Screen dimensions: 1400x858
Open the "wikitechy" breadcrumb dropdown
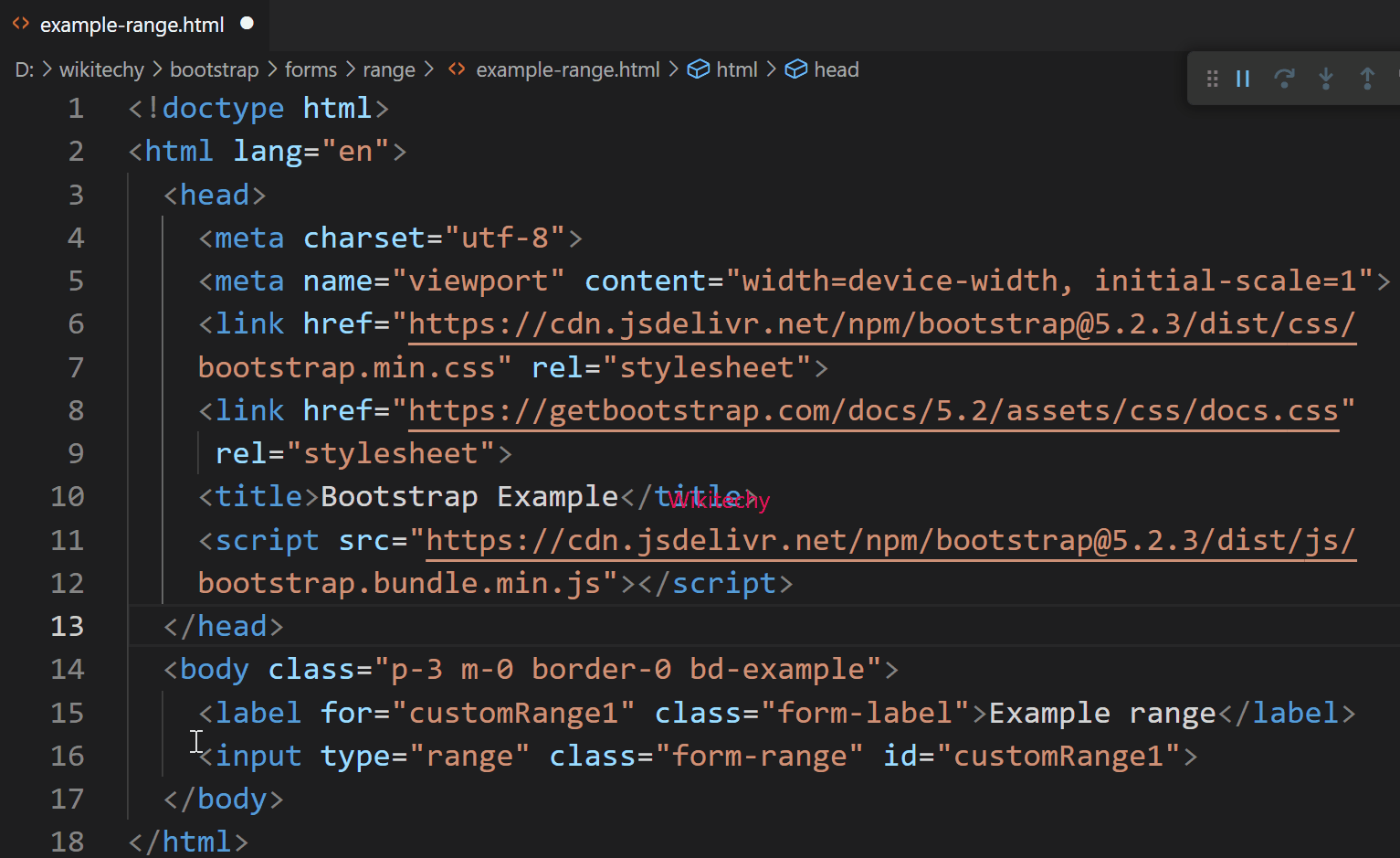click(101, 69)
